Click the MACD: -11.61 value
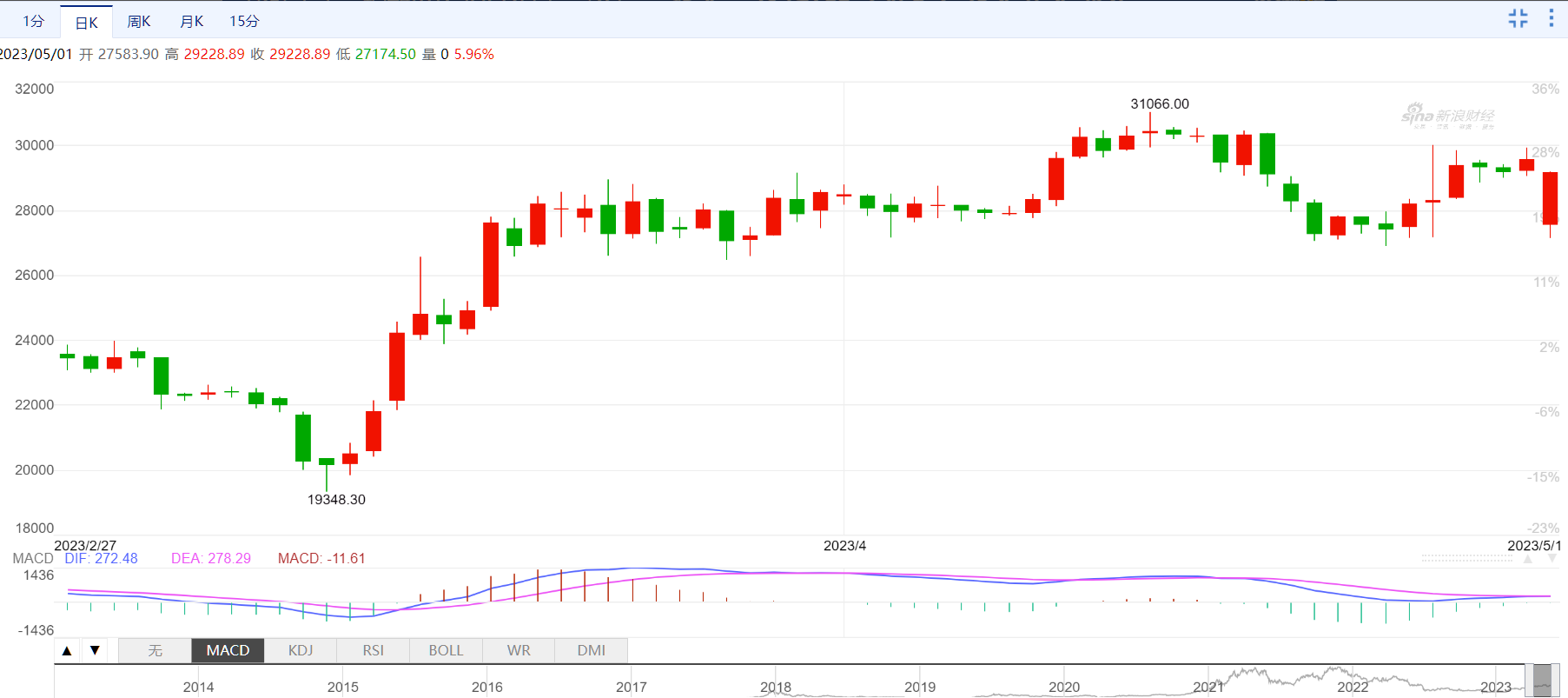 coord(321,558)
